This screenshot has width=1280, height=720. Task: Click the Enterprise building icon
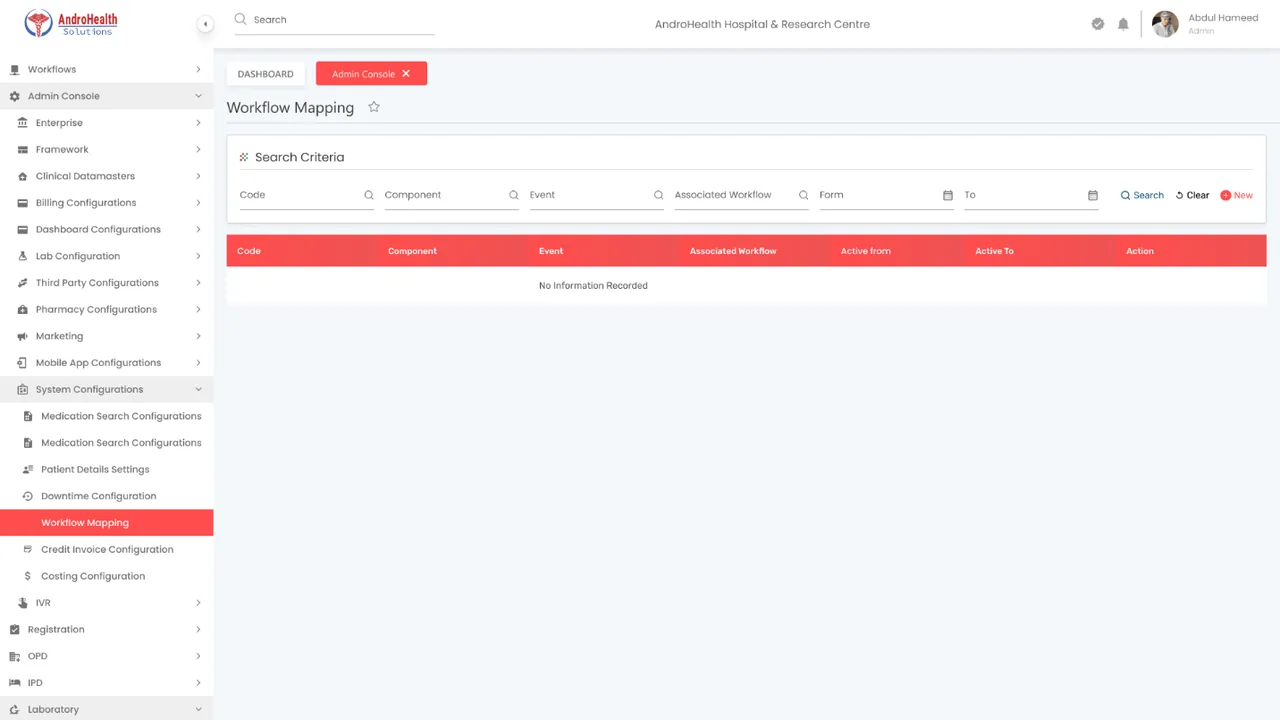pos(23,123)
